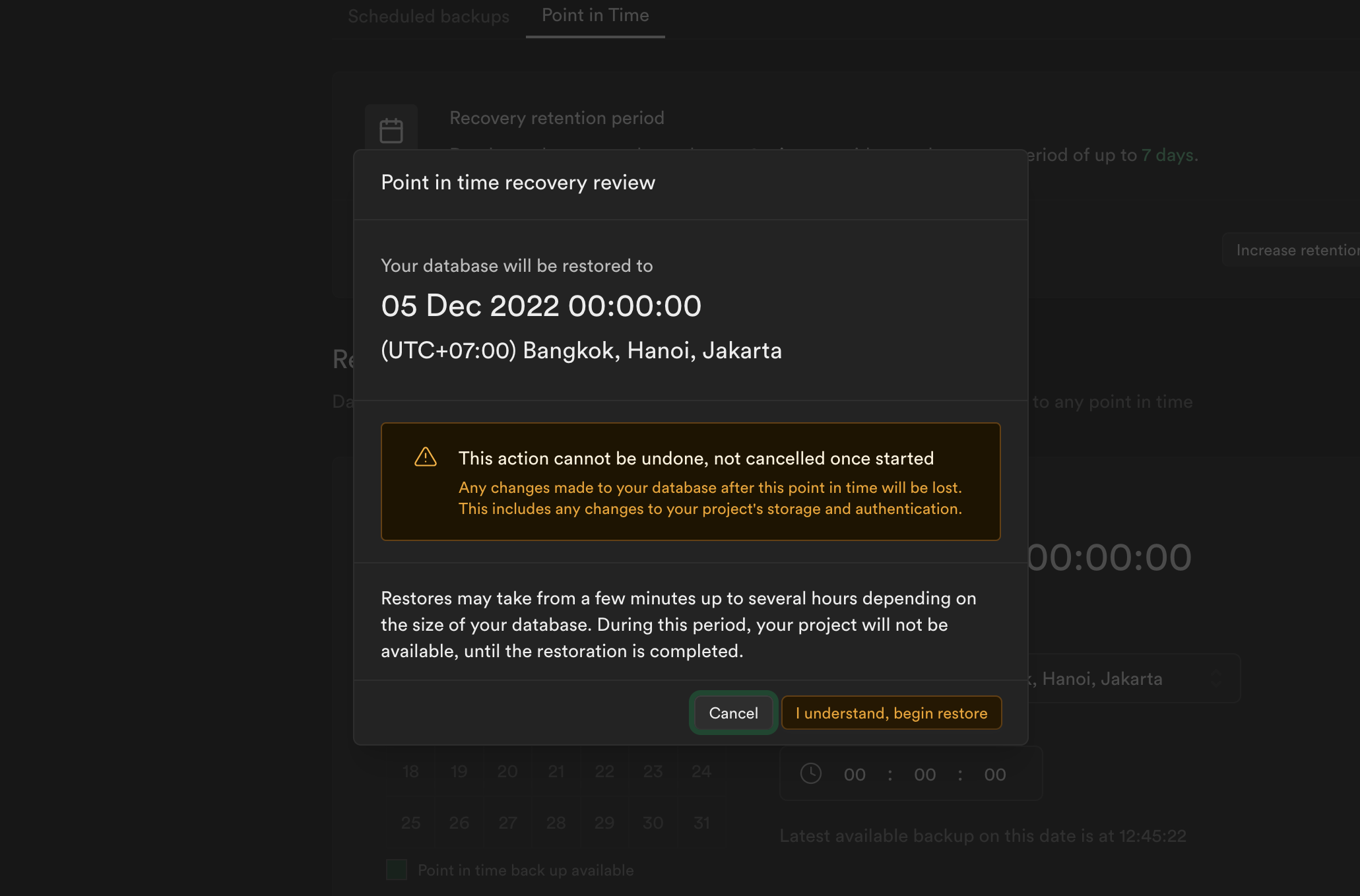Click the minutes field in the time picker
This screenshot has height=896, width=1360.
(924, 774)
